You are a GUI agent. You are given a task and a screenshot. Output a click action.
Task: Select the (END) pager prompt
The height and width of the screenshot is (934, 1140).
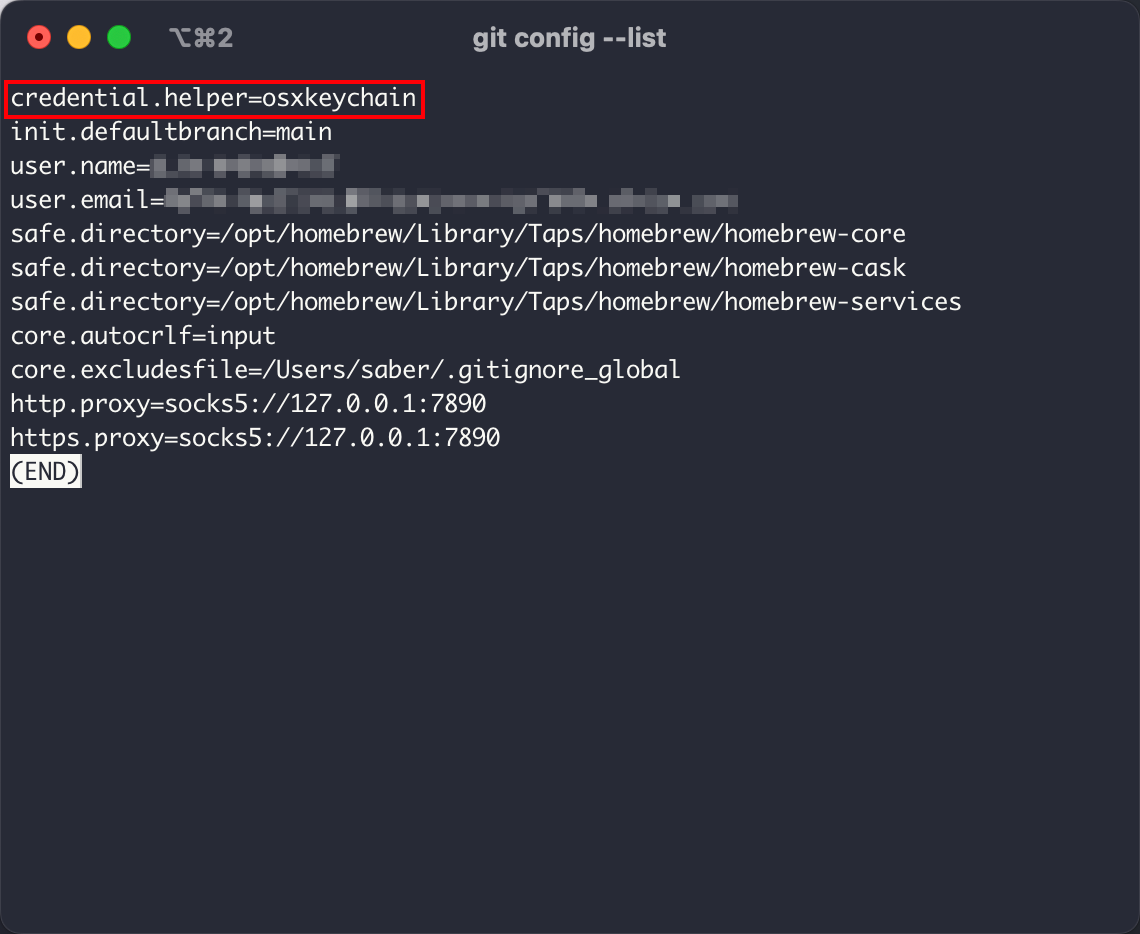45,471
